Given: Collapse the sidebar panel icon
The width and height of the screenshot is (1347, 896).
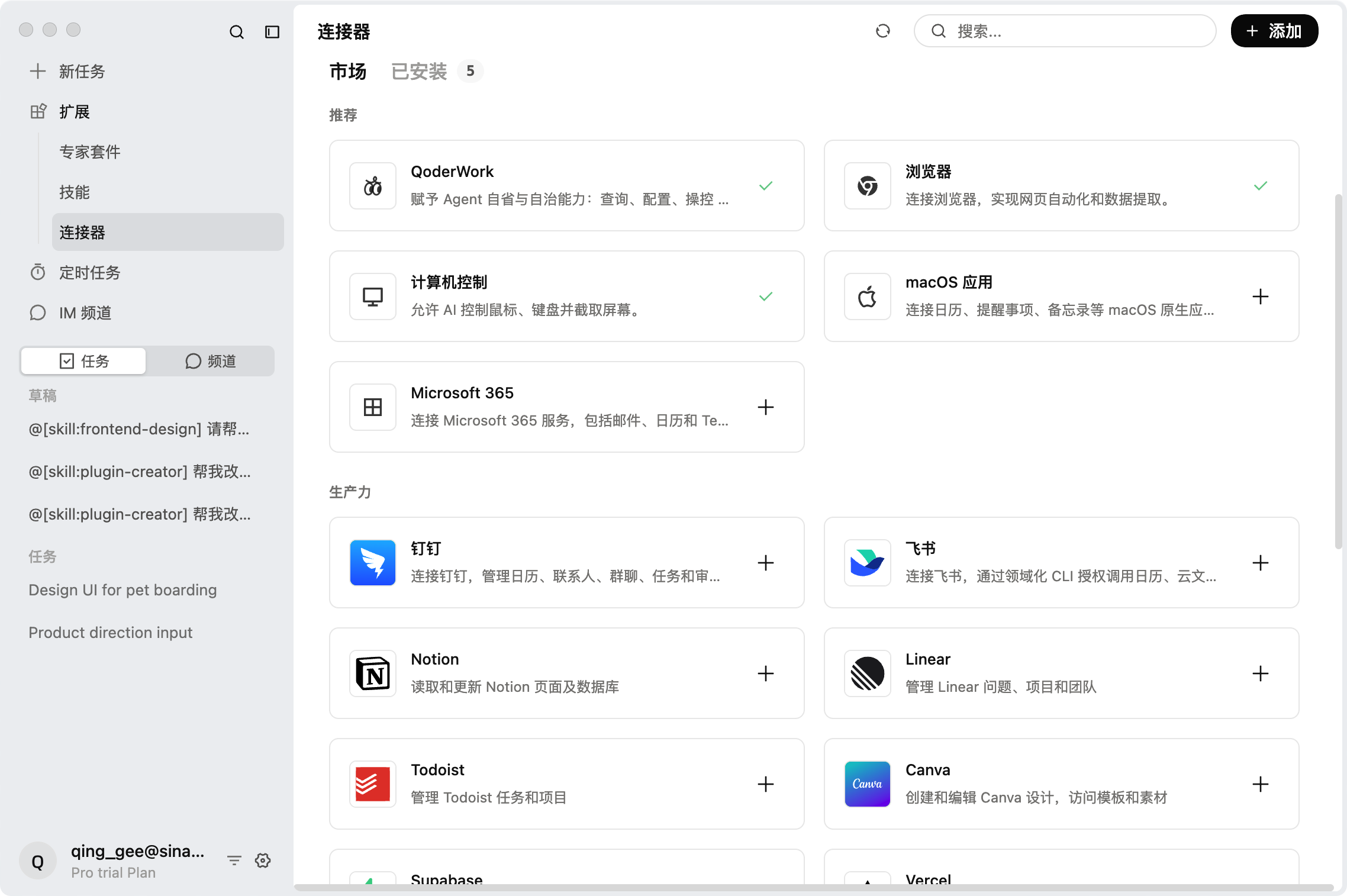Looking at the screenshot, I should coord(272,32).
